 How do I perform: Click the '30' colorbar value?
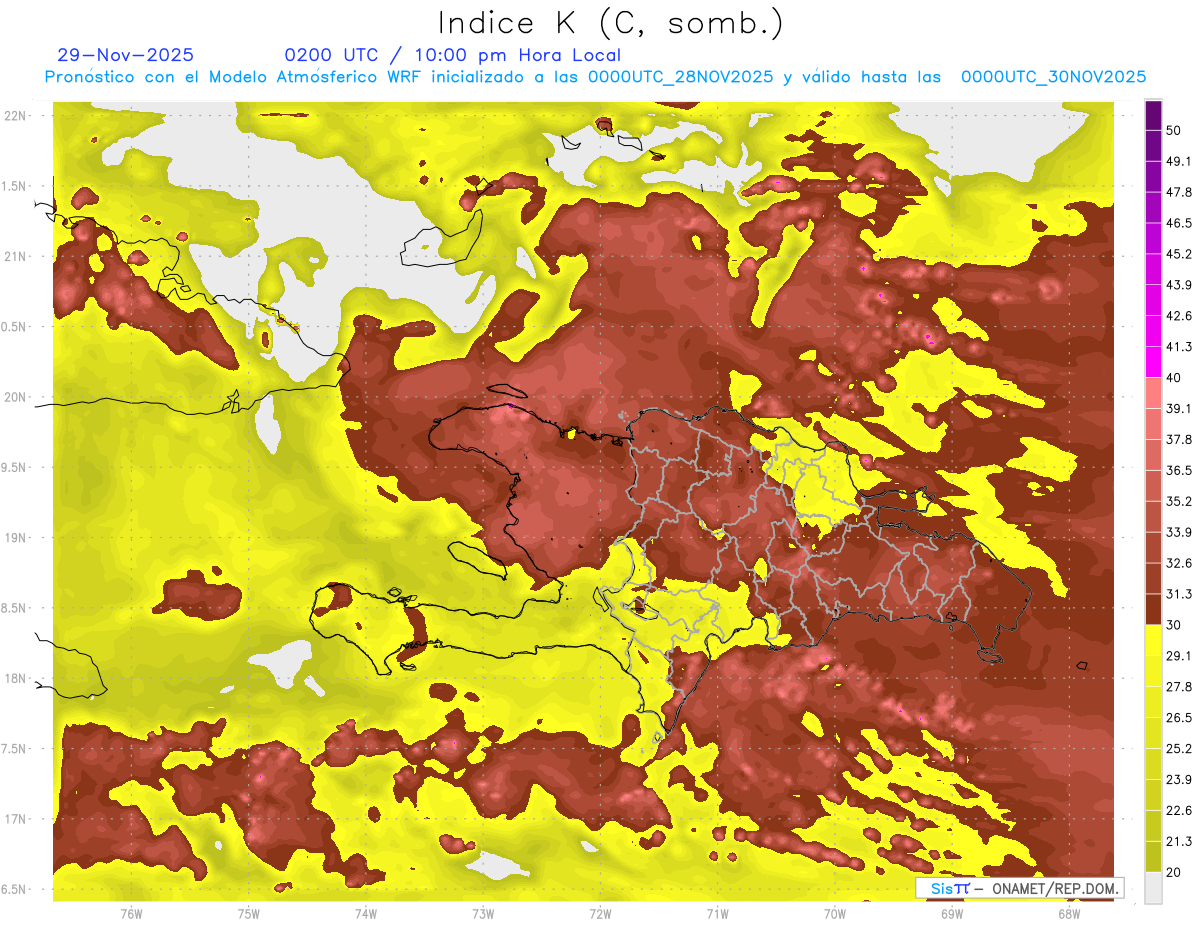pyautogui.click(x=1174, y=625)
